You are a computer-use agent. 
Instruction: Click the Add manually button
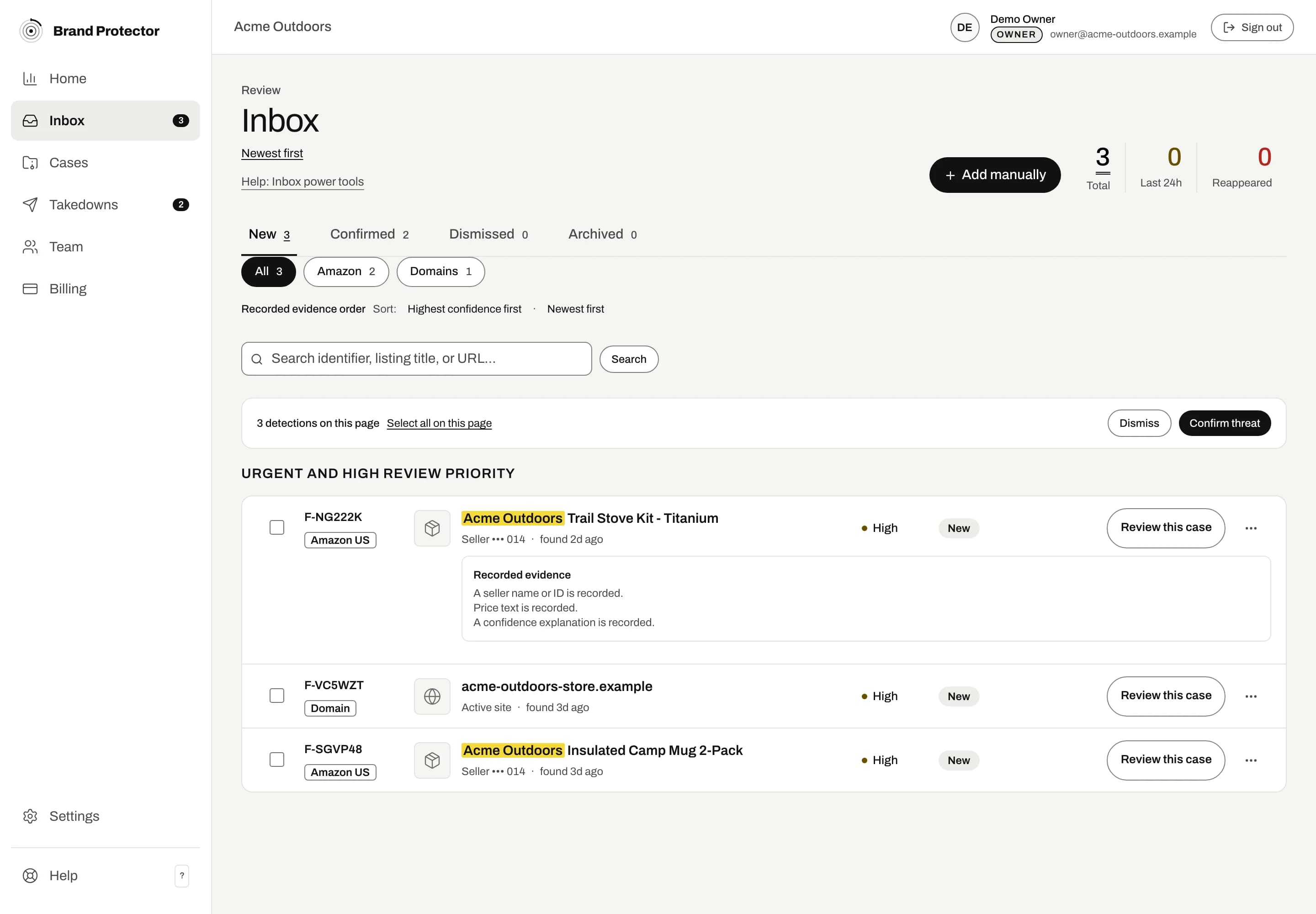(995, 175)
